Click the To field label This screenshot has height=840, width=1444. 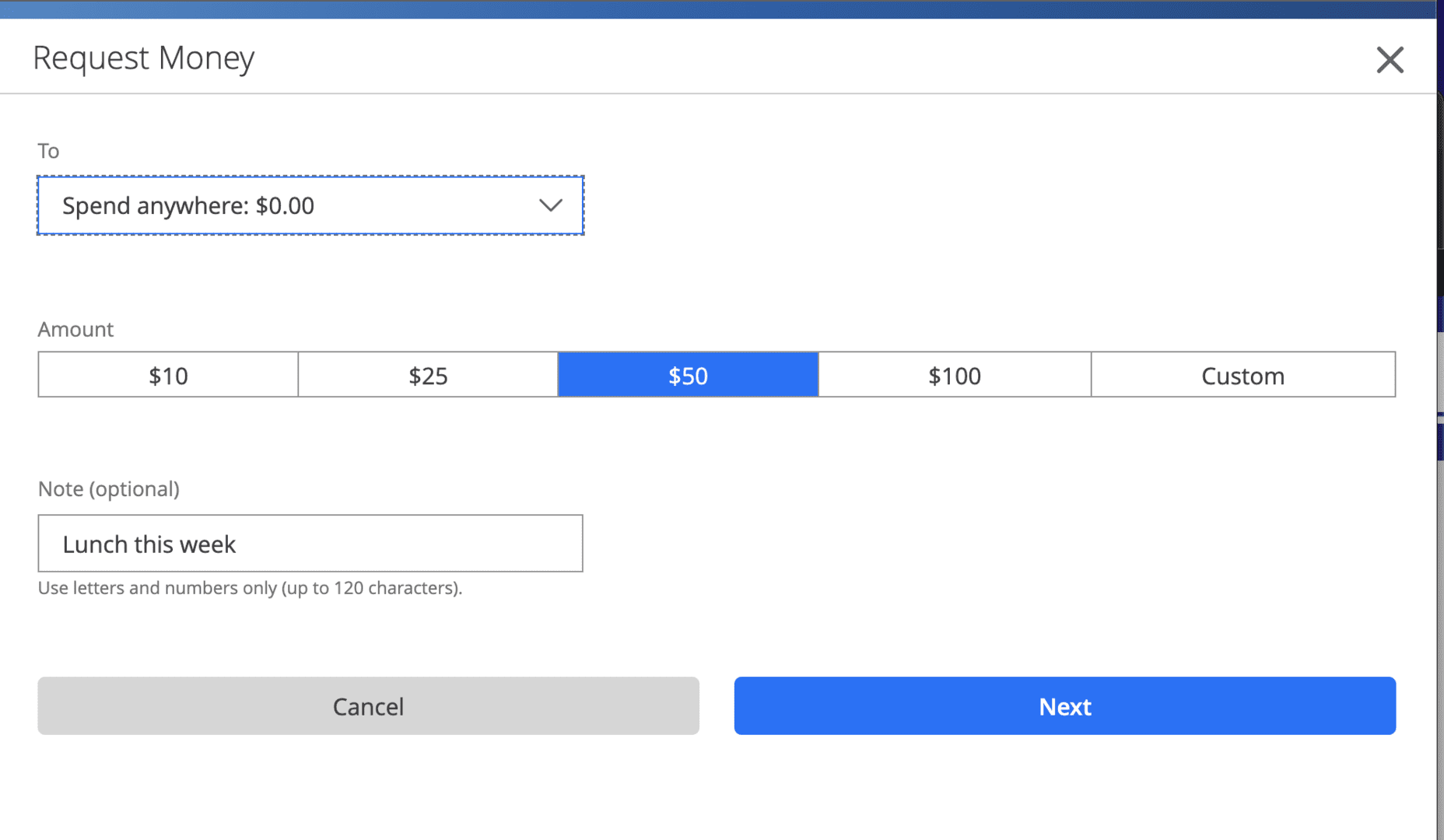point(48,151)
